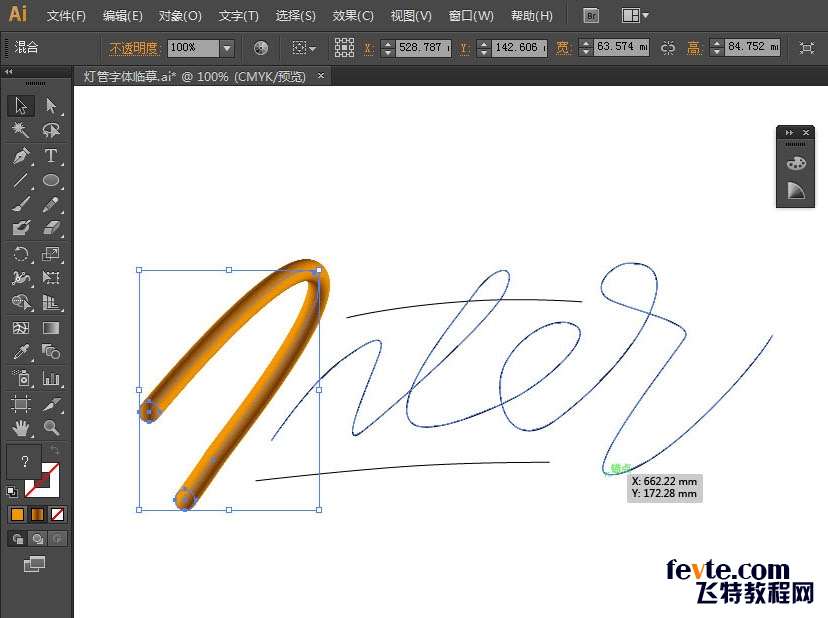The height and width of the screenshot is (618, 828).
Task: Select the Selection (black arrow) tool
Action: coord(21,106)
